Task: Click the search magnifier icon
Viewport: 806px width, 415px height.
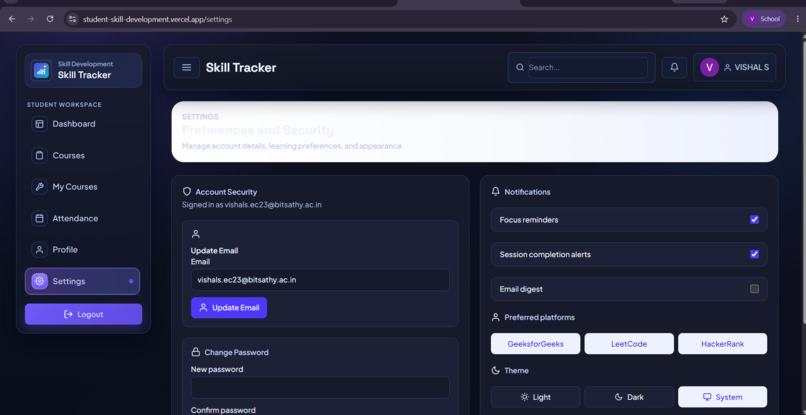Action: coord(520,67)
